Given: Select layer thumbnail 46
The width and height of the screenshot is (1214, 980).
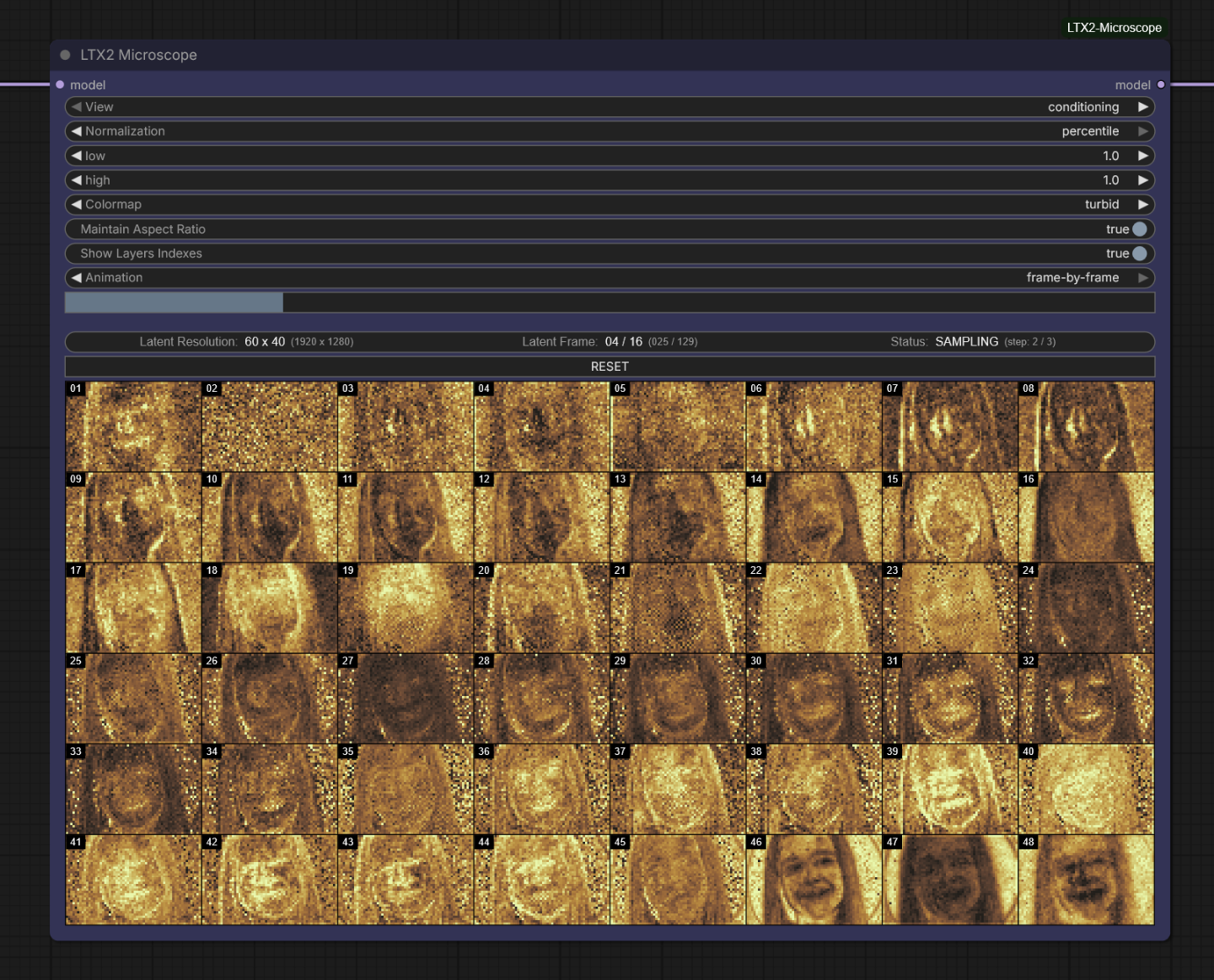Looking at the screenshot, I should click(814, 880).
